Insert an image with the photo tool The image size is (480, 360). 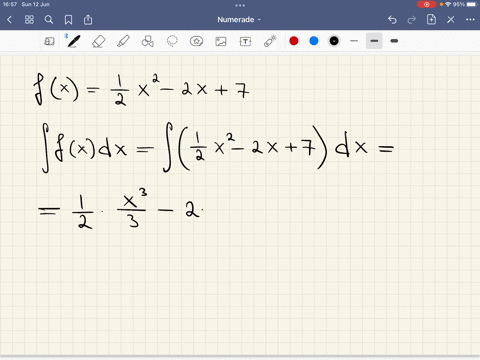(221, 41)
